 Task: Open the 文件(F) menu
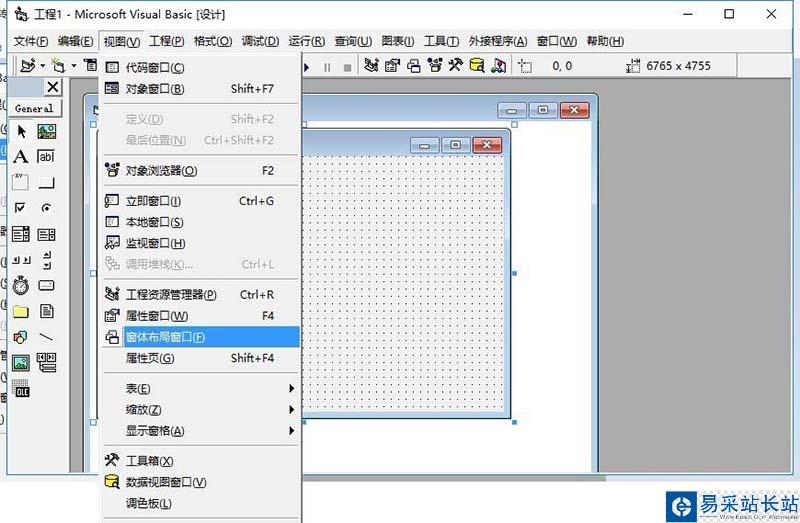coord(31,41)
